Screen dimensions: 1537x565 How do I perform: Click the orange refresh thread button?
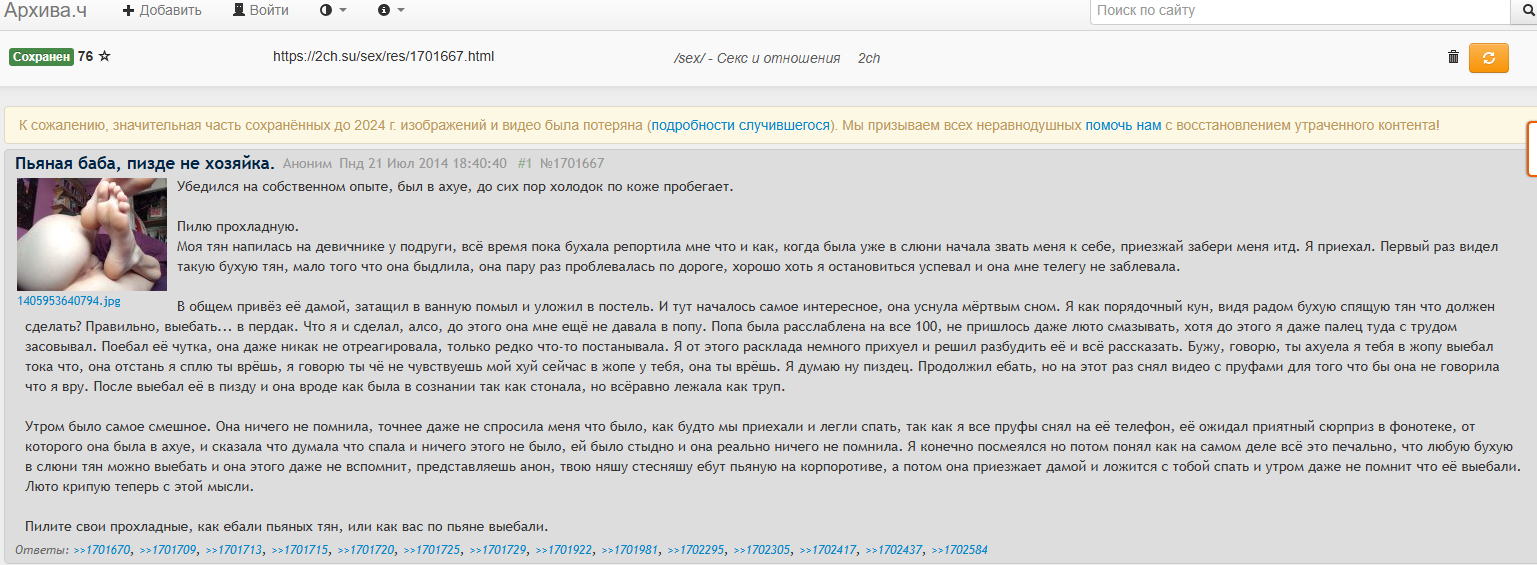click(1488, 58)
